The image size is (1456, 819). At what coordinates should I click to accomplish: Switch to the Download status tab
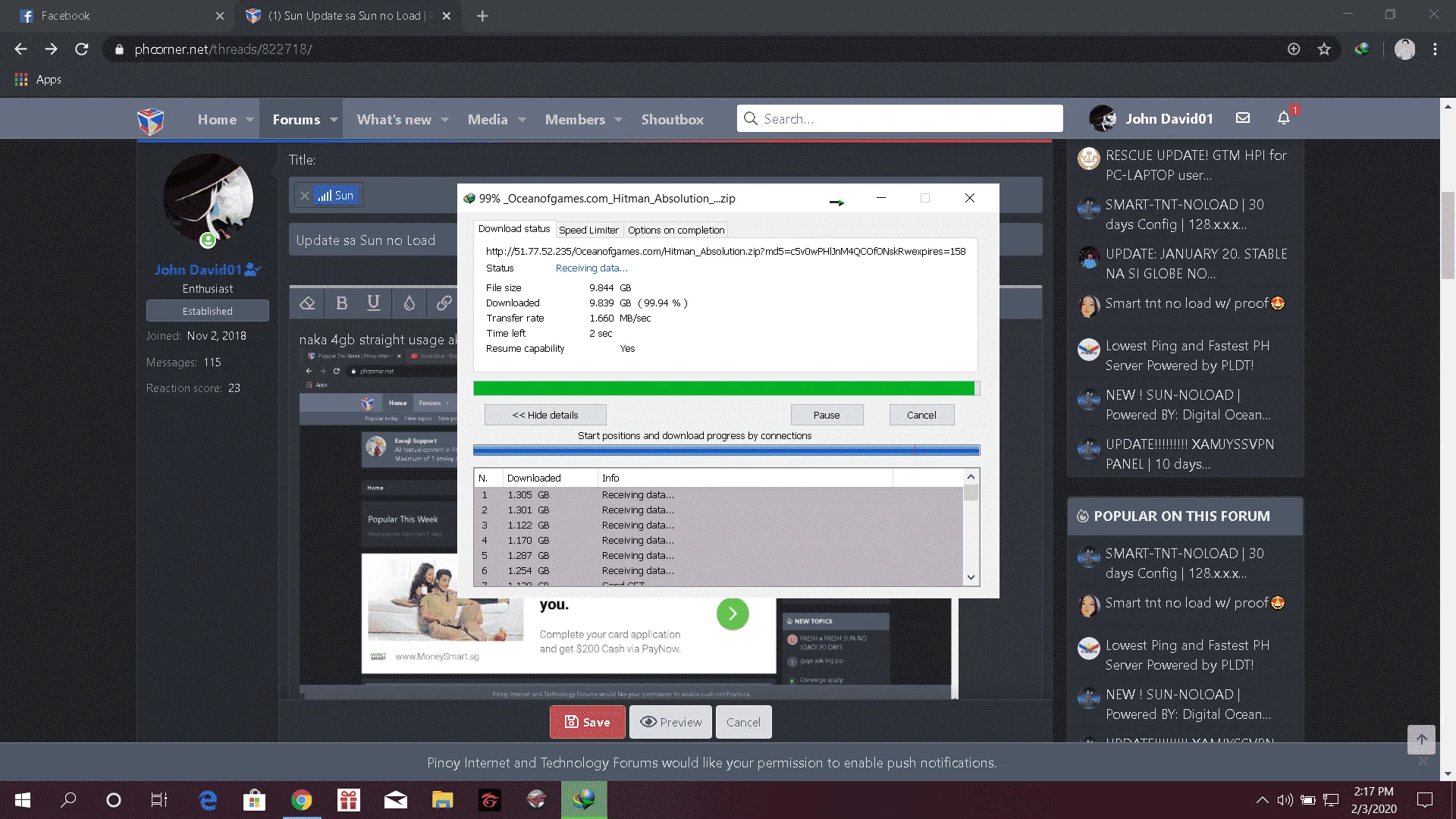click(x=514, y=229)
